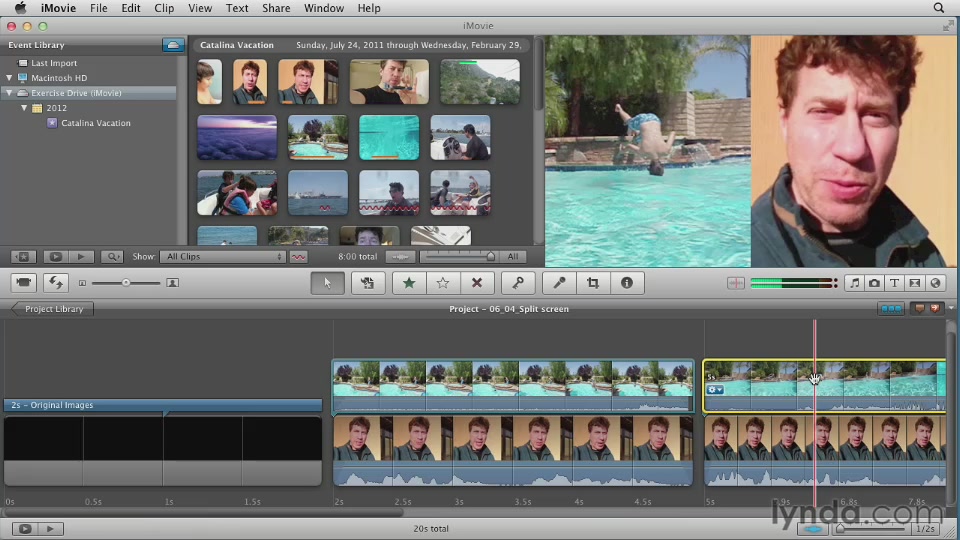
Task: Open the keyword filter magnifier dropdown
Action: [112, 257]
